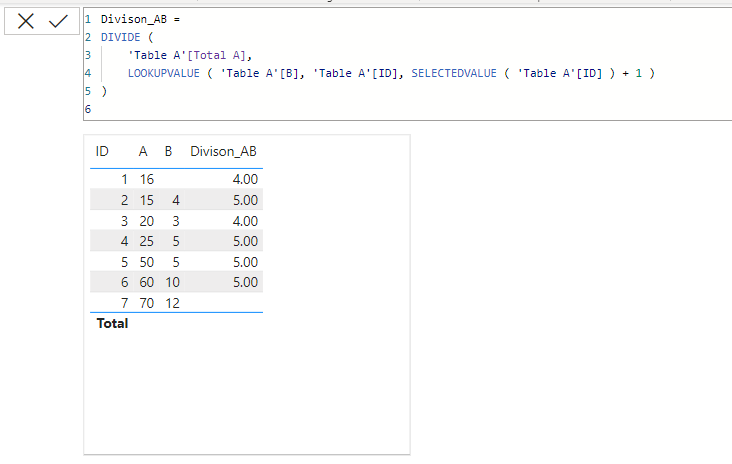The image size is (732, 464).
Task: Select cell with A value 16
Action: pyautogui.click(x=147, y=179)
